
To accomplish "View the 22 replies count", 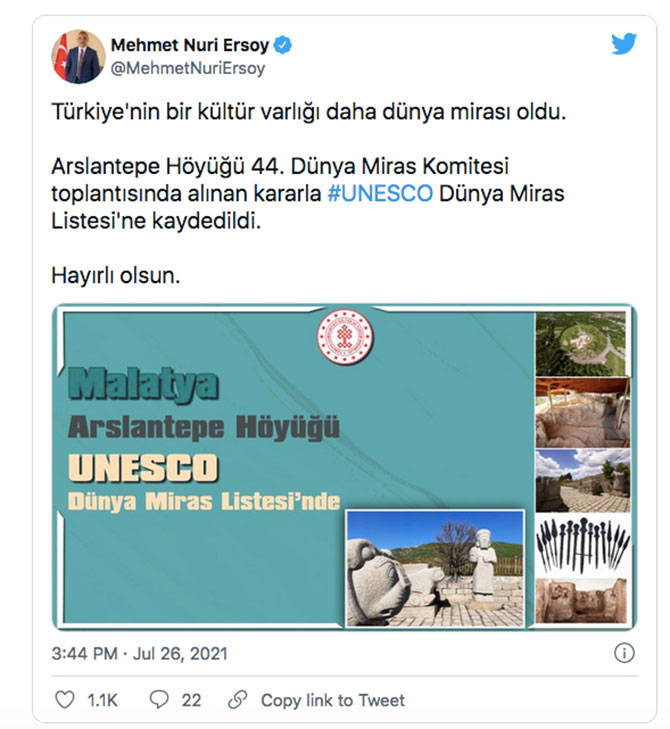I will (x=191, y=700).
